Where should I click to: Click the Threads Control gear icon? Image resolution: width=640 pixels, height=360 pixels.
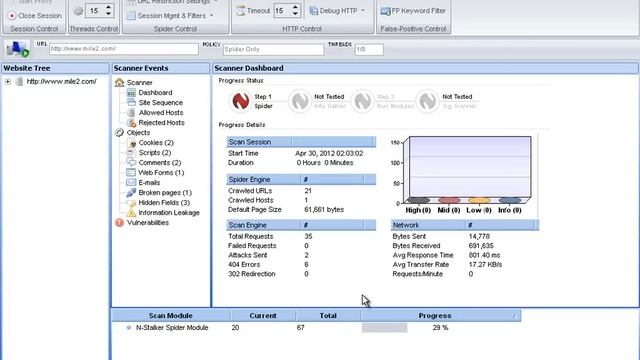click(78, 11)
